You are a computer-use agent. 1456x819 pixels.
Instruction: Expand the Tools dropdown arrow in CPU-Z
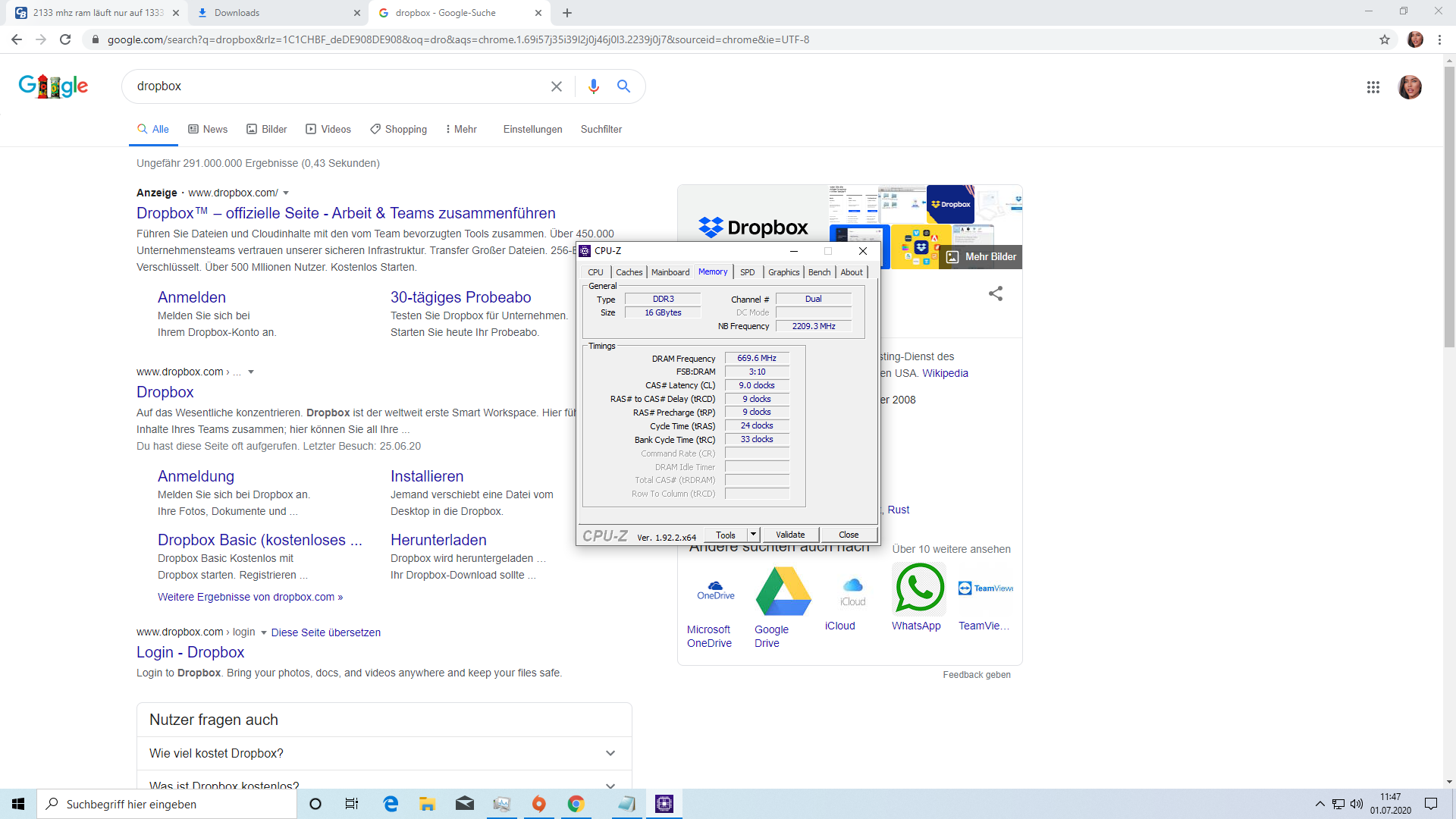[753, 535]
